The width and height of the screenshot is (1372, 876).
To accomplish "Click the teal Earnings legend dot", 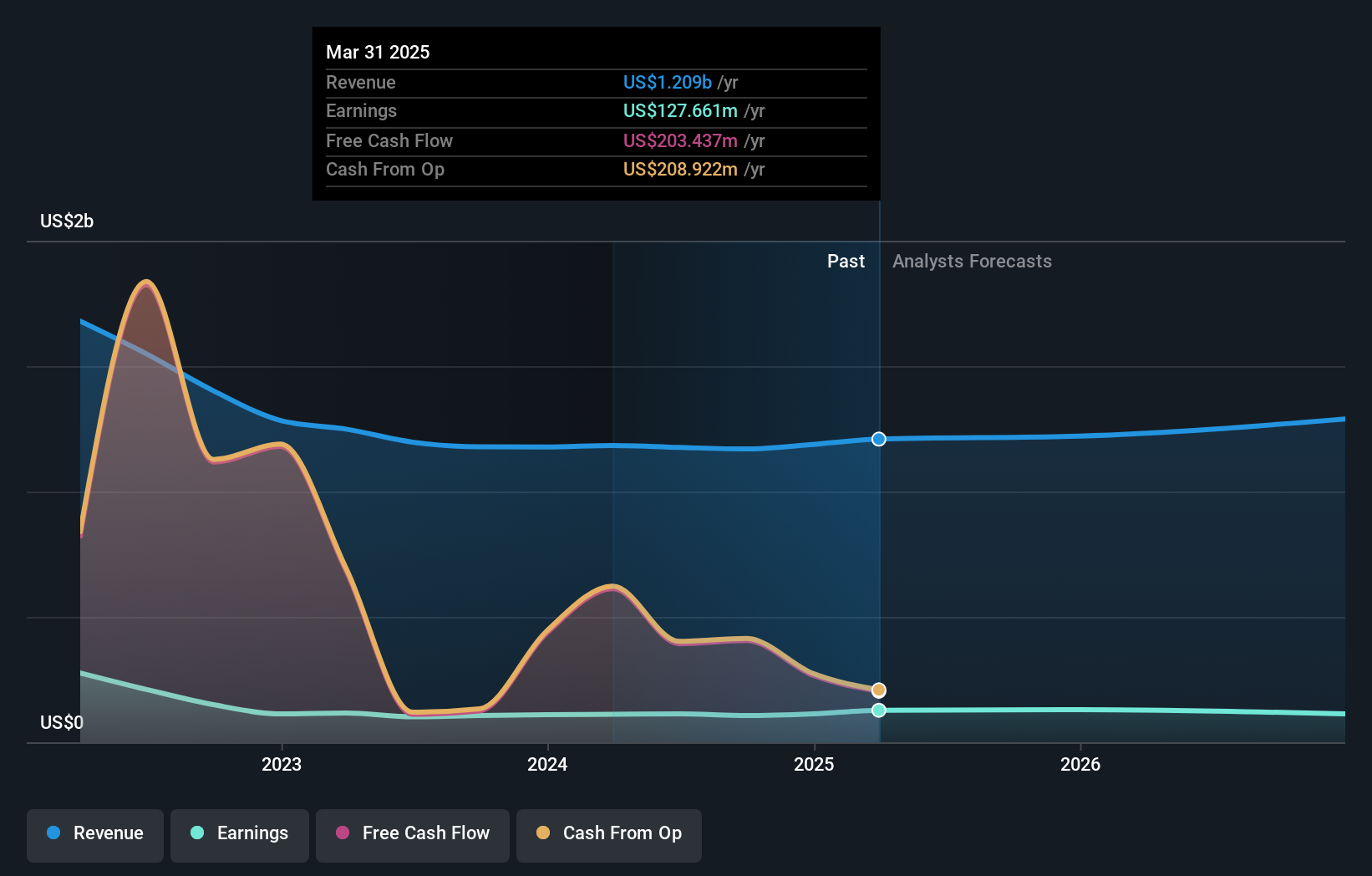I will click(x=197, y=833).
